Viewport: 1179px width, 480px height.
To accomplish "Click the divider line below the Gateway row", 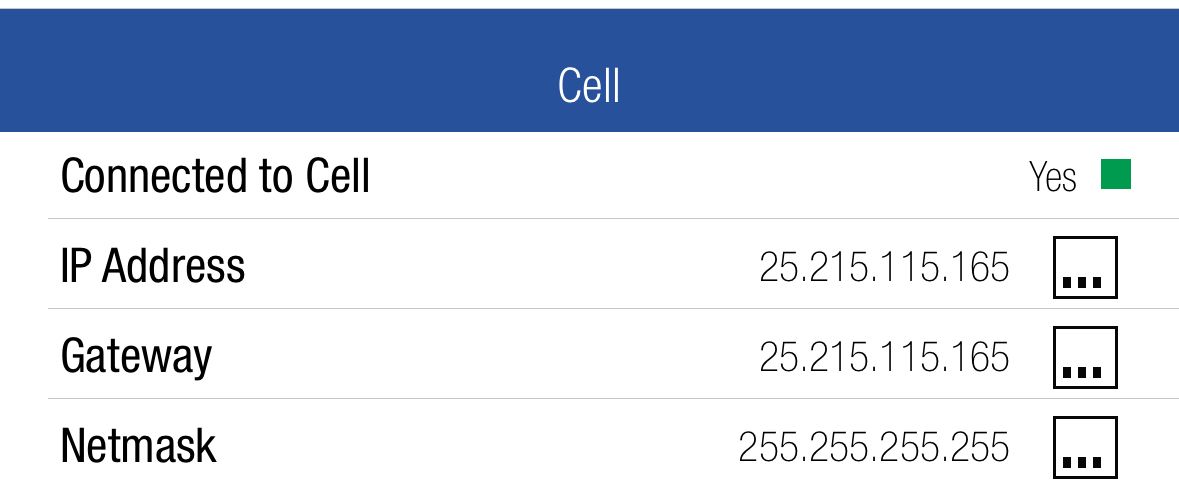I will pos(600,399).
